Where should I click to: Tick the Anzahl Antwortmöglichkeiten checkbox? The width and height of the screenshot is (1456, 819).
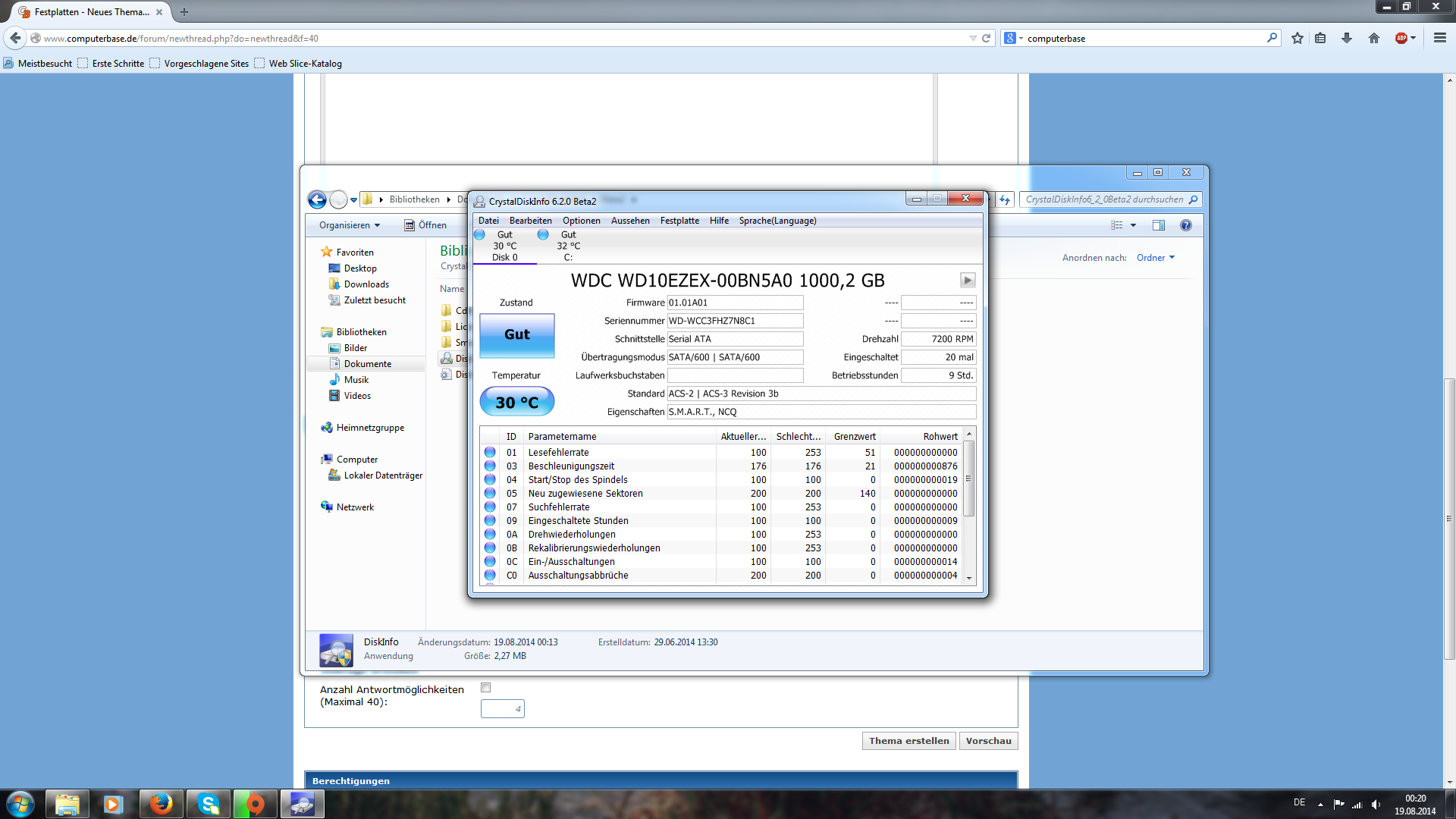[x=486, y=688]
